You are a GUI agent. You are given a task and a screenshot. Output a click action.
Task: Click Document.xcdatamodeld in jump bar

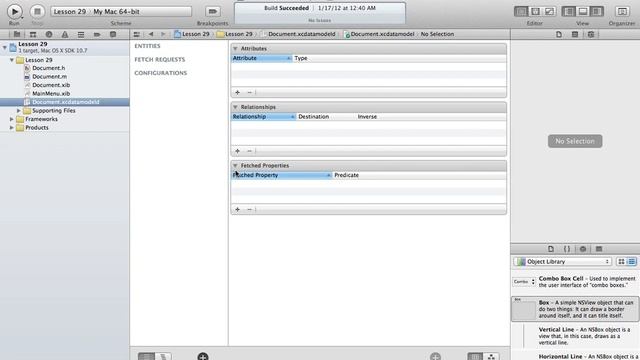pos(298,34)
